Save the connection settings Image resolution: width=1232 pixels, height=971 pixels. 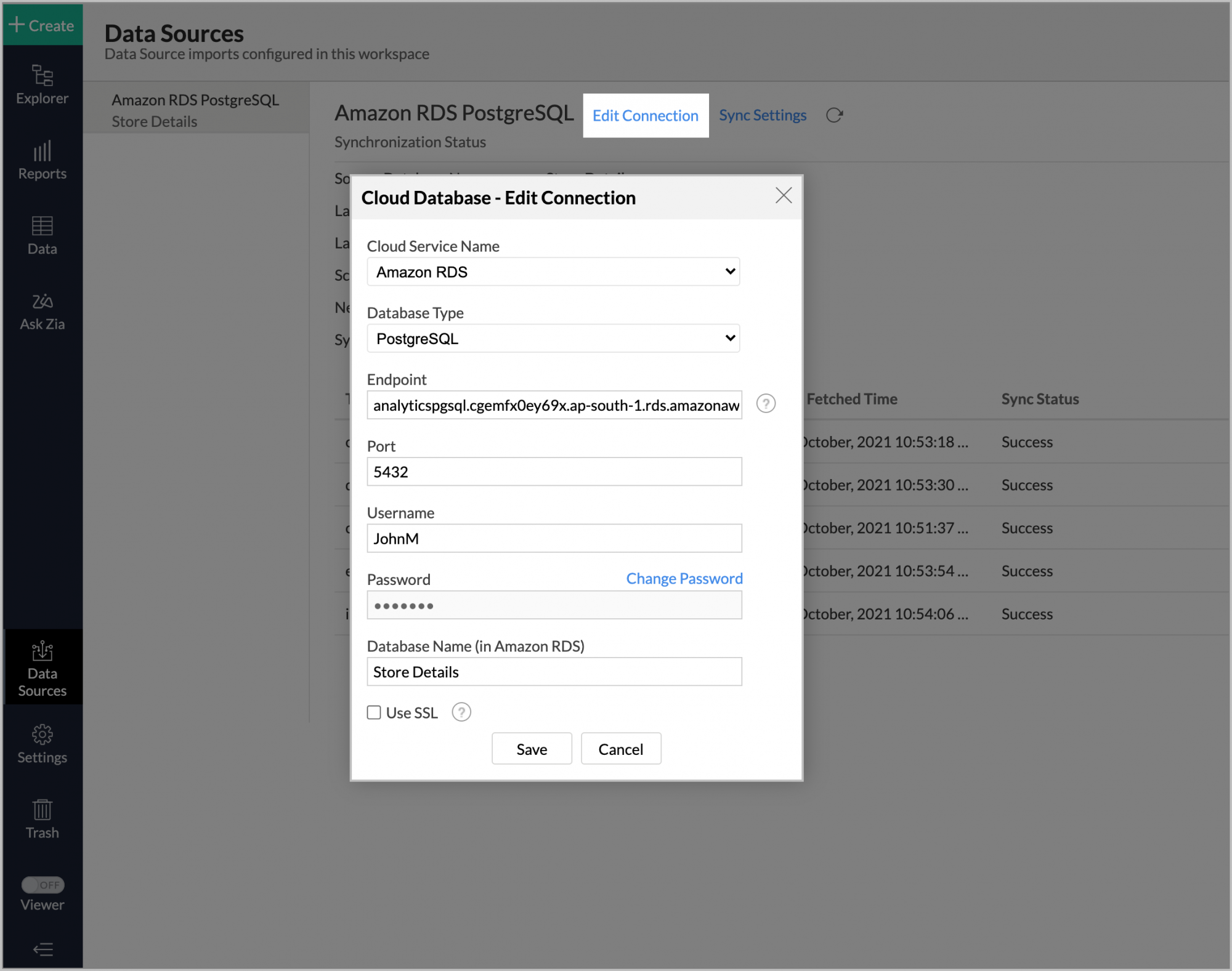pyautogui.click(x=532, y=749)
